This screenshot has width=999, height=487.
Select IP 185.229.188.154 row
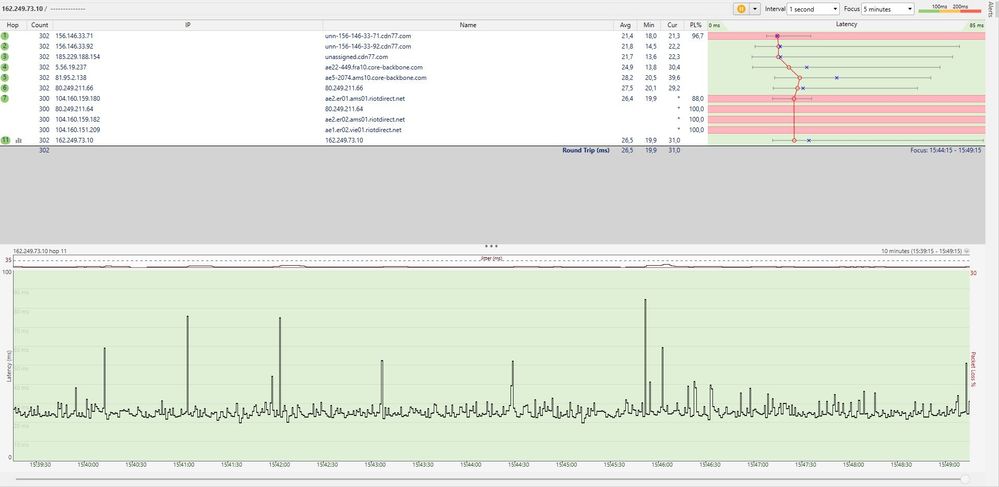click(x=78, y=57)
